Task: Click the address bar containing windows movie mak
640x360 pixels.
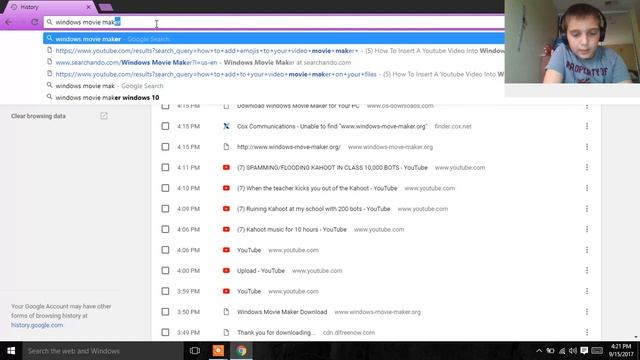Action: [274, 22]
